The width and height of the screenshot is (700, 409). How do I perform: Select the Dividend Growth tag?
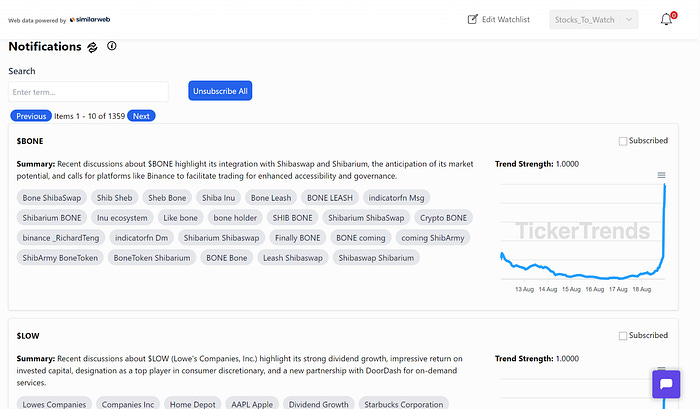click(x=318, y=404)
